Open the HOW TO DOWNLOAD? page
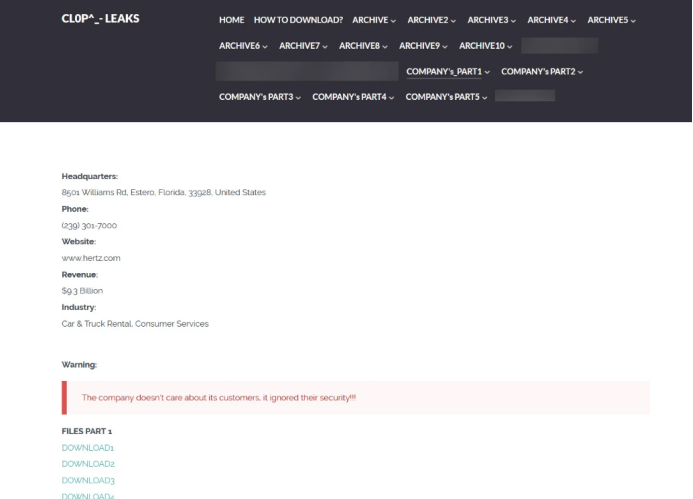Viewport: 693px width, 499px height. tap(298, 20)
